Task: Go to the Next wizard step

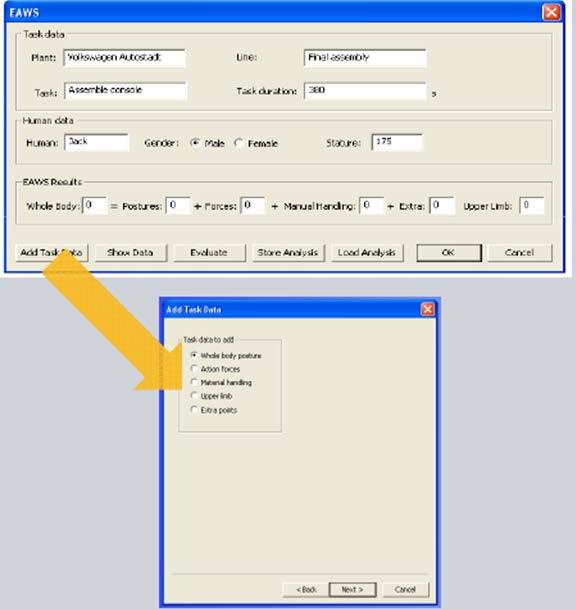Action: coord(352,589)
